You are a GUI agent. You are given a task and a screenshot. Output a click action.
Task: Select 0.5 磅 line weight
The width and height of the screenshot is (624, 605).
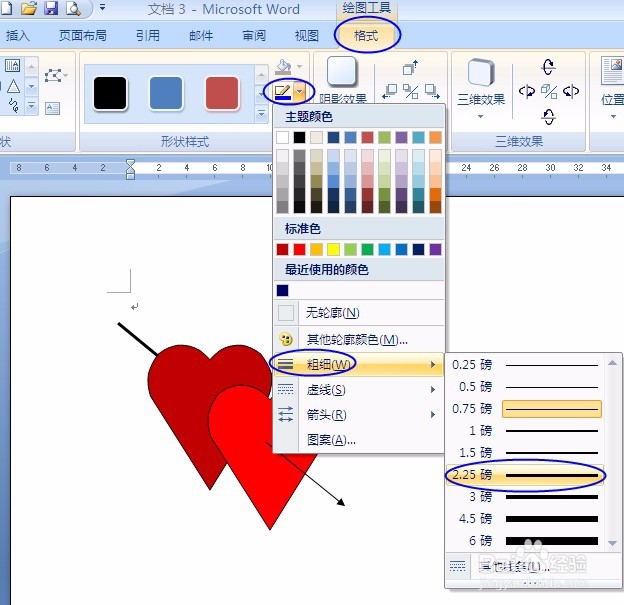[x=525, y=387]
